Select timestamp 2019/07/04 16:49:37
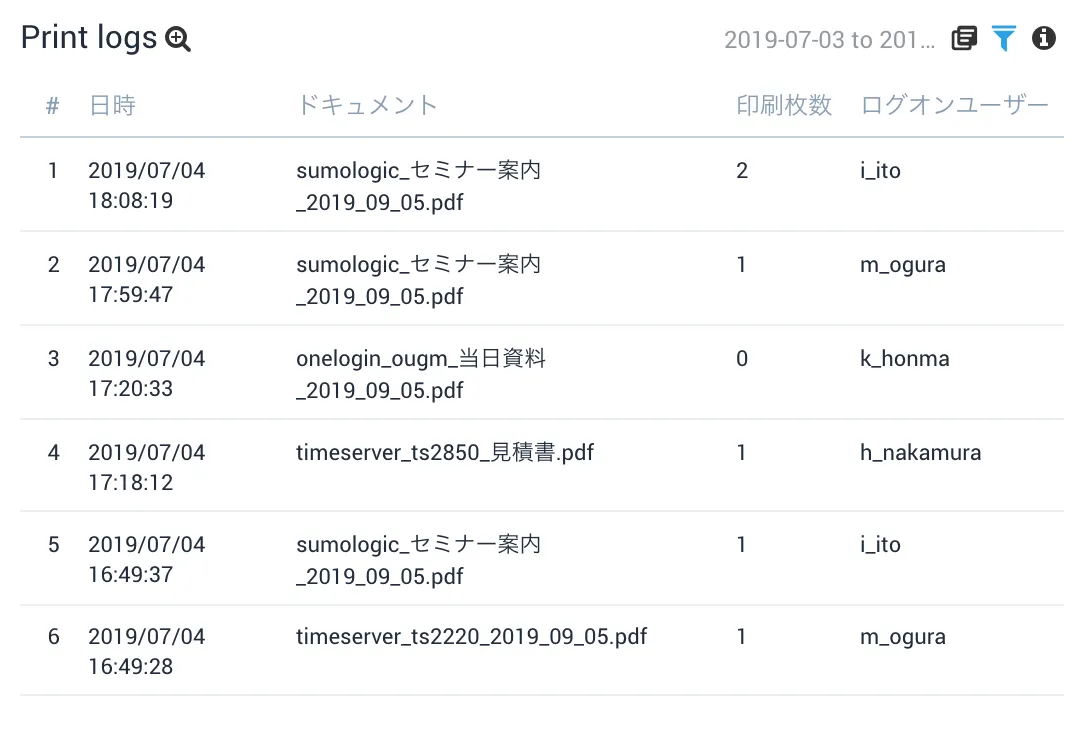 (147, 559)
